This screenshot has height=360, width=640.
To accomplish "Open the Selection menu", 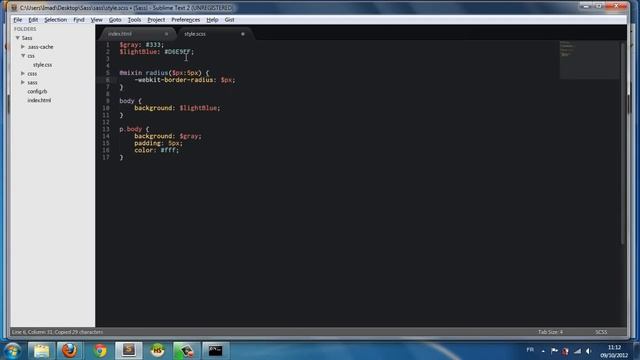I will point(56,20).
